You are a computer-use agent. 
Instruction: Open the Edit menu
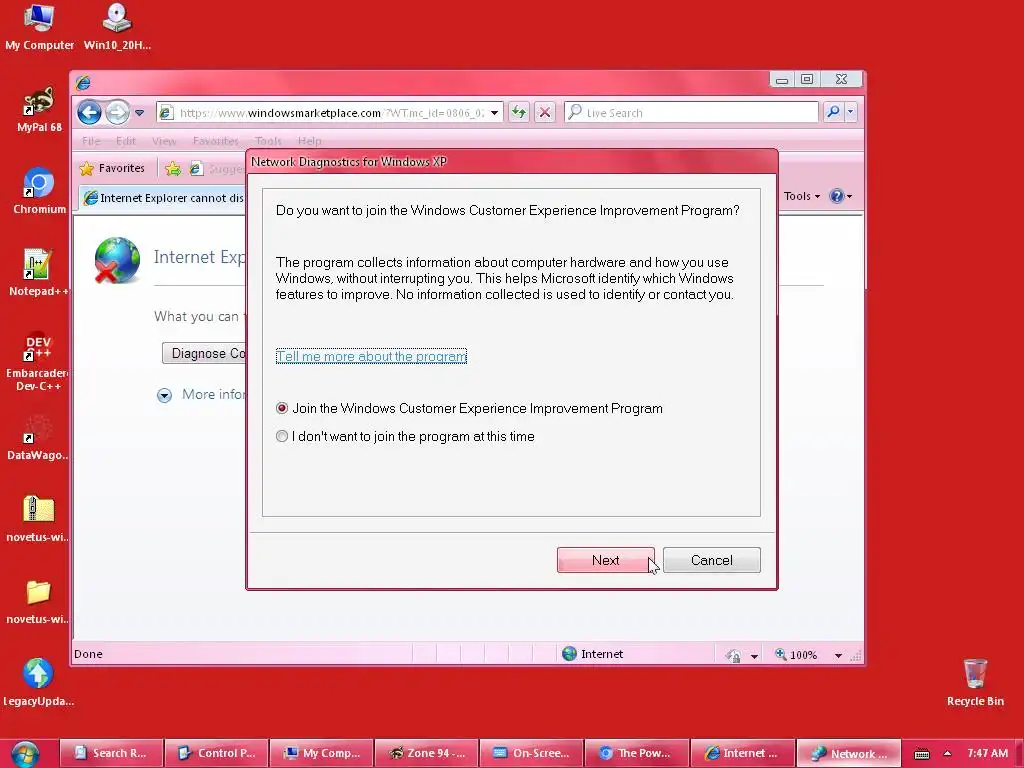coord(125,141)
